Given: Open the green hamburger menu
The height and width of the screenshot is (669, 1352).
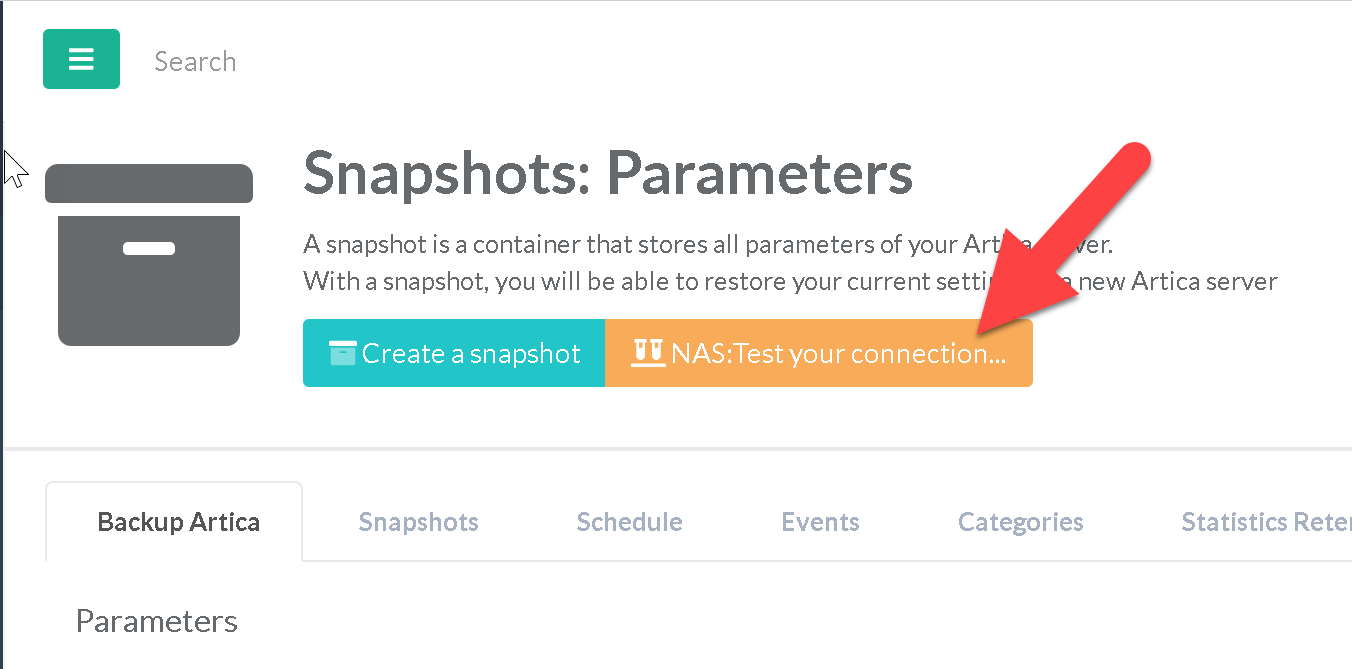Looking at the screenshot, I should [x=81, y=59].
